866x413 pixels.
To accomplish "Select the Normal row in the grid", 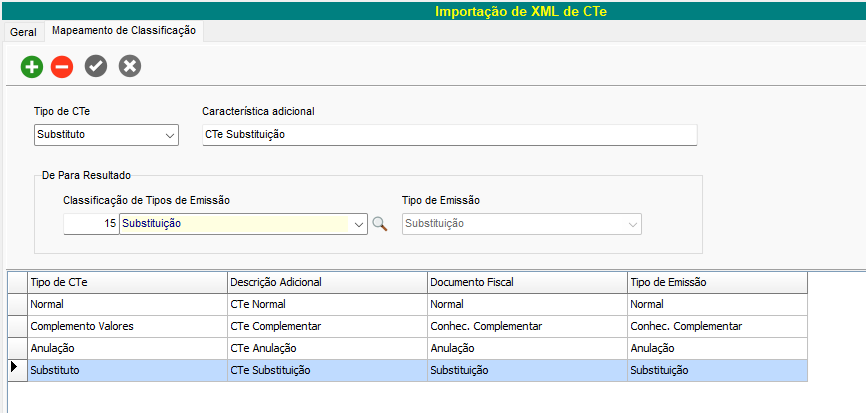I will coord(127,304).
